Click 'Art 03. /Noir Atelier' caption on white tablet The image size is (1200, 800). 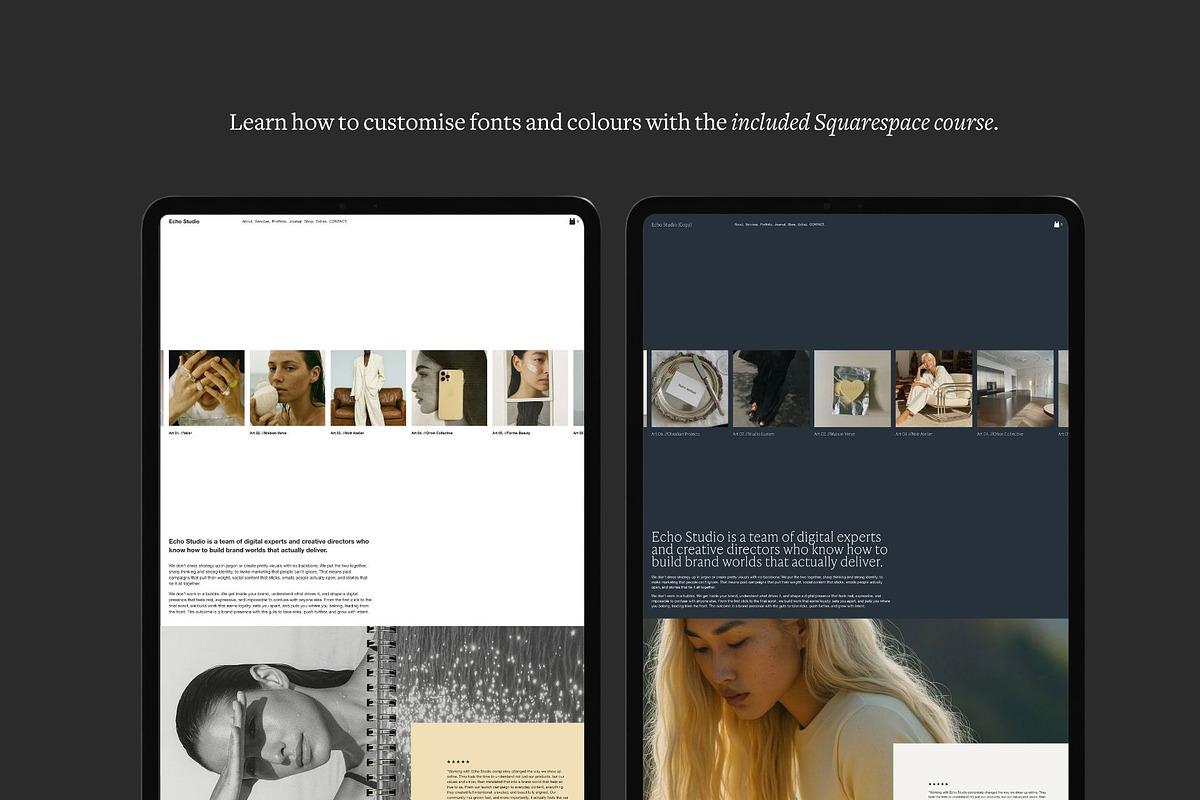(349, 433)
